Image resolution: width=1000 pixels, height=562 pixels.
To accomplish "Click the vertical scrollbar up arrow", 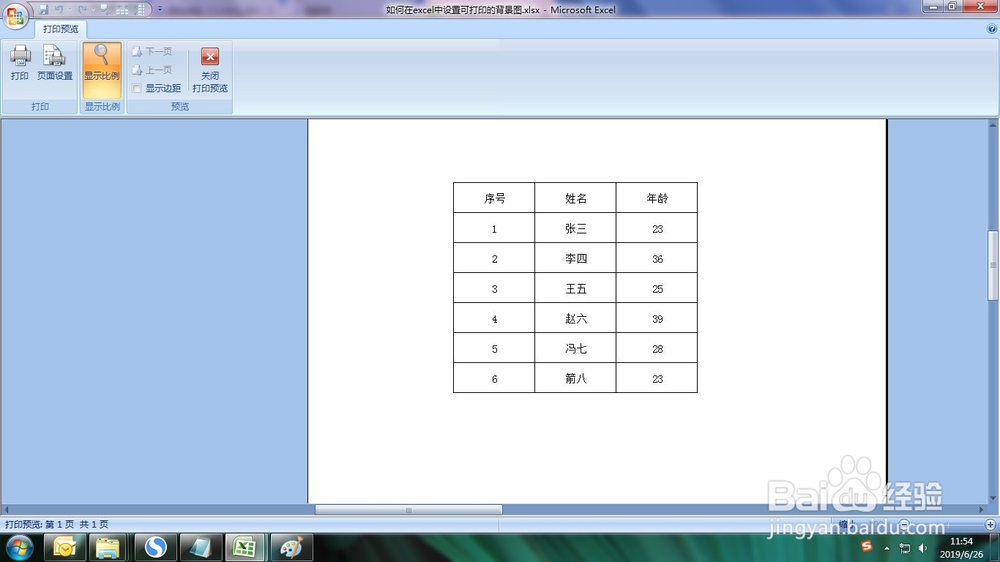I will pos(993,125).
